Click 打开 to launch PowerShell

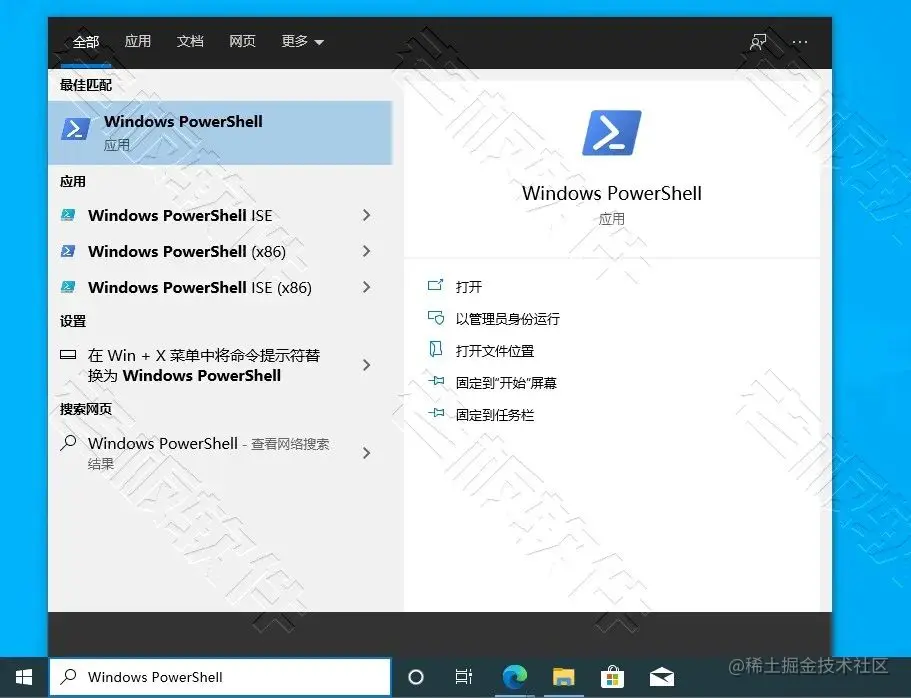469,287
